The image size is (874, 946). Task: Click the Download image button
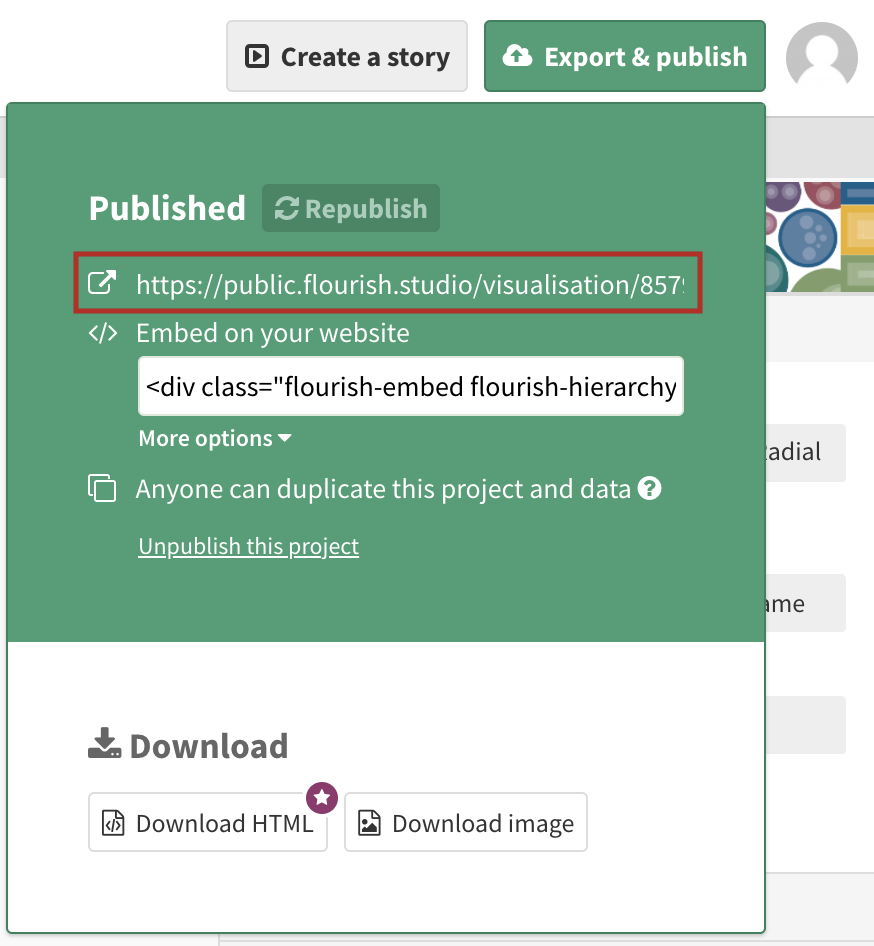[466, 822]
